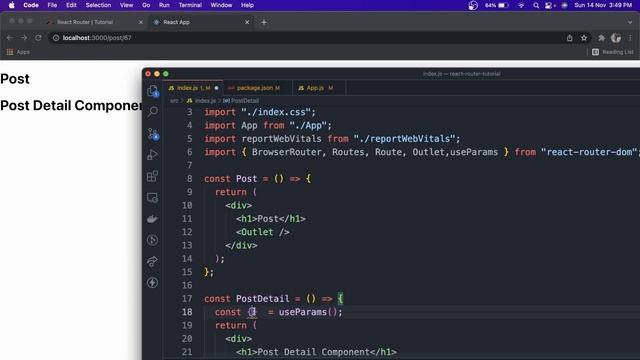Click the useParams call on line 18
The width and height of the screenshot is (640, 360).
310,312
